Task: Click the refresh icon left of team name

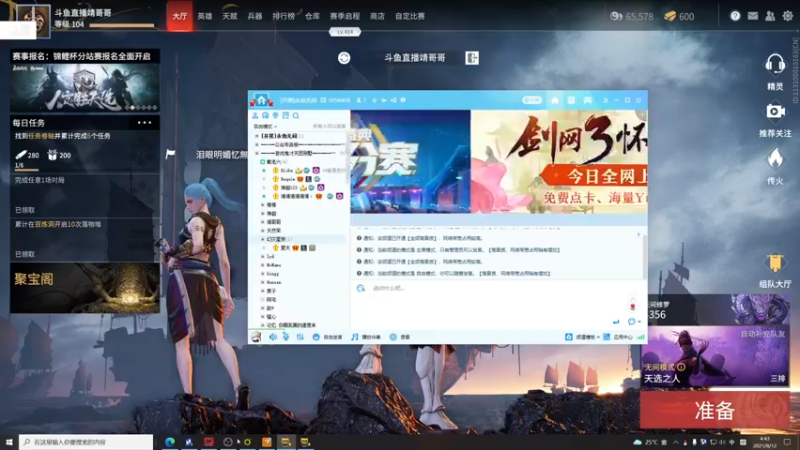Action: click(344, 58)
